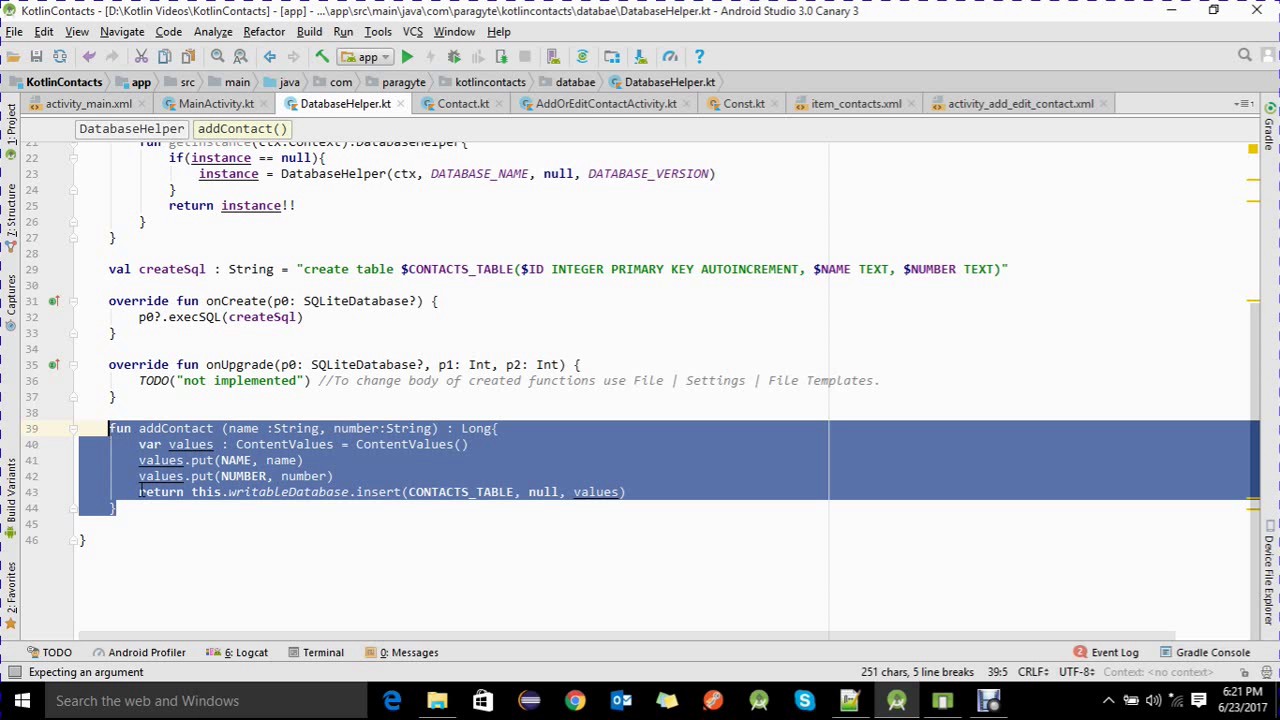Toggle the Structure tool window
Screen dimensions: 1280x720
[x=11, y=220]
